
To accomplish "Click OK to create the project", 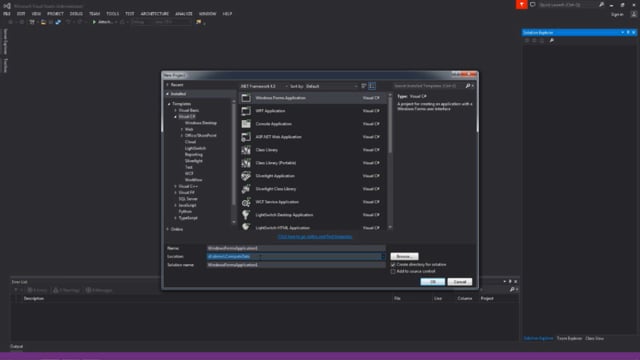I will click(x=433, y=282).
